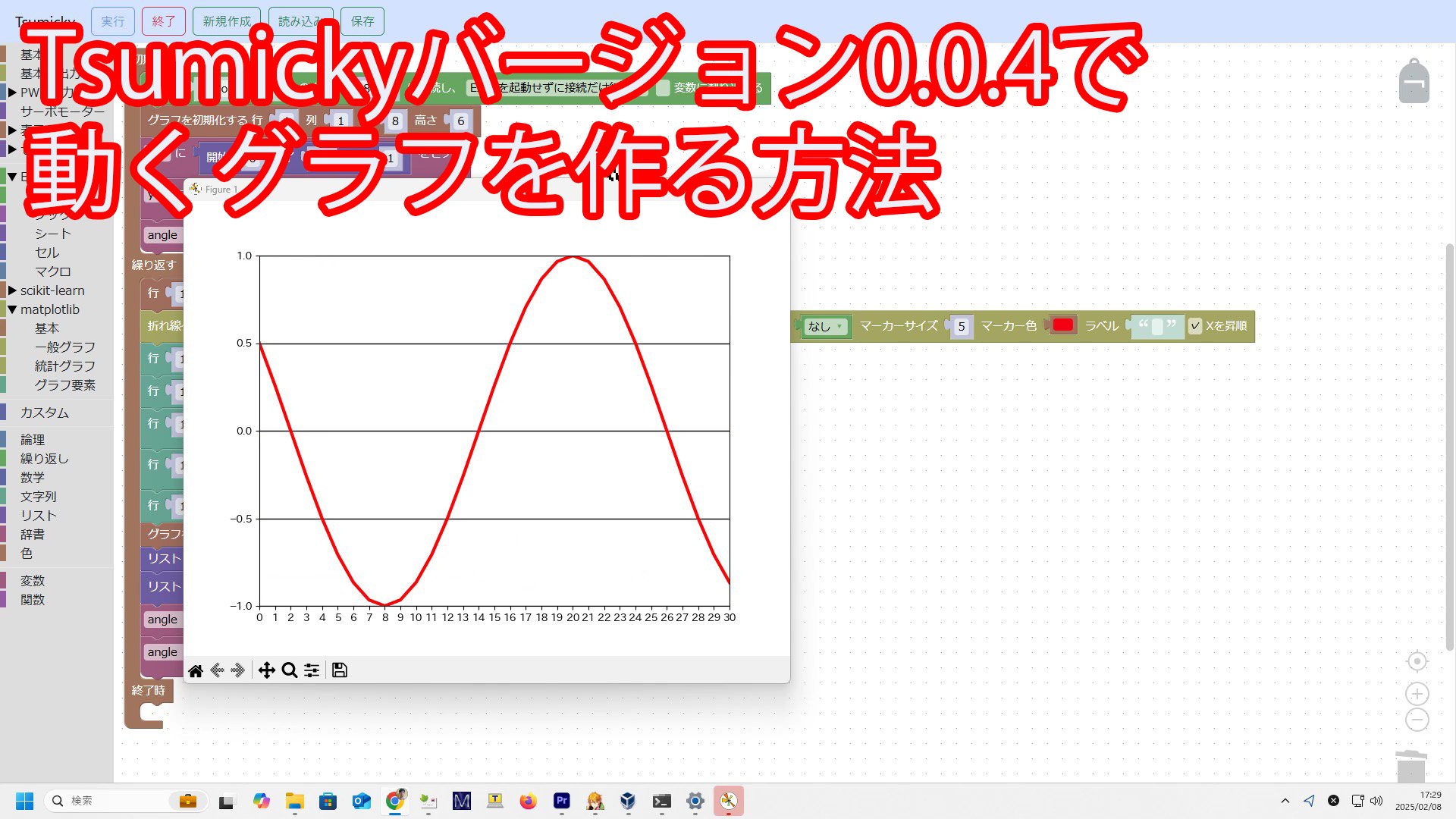Image resolution: width=1456 pixels, height=819 pixels.
Task: Select the サーボモーター category
Action: (x=63, y=111)
